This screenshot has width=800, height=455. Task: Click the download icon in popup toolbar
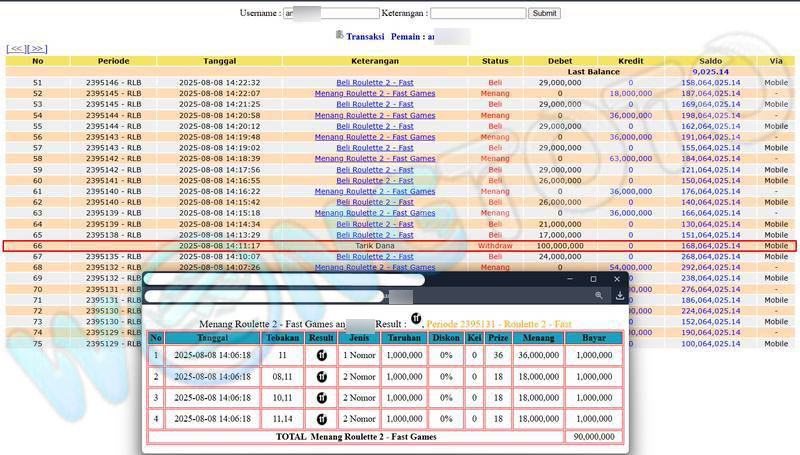[x=619, y=296]
